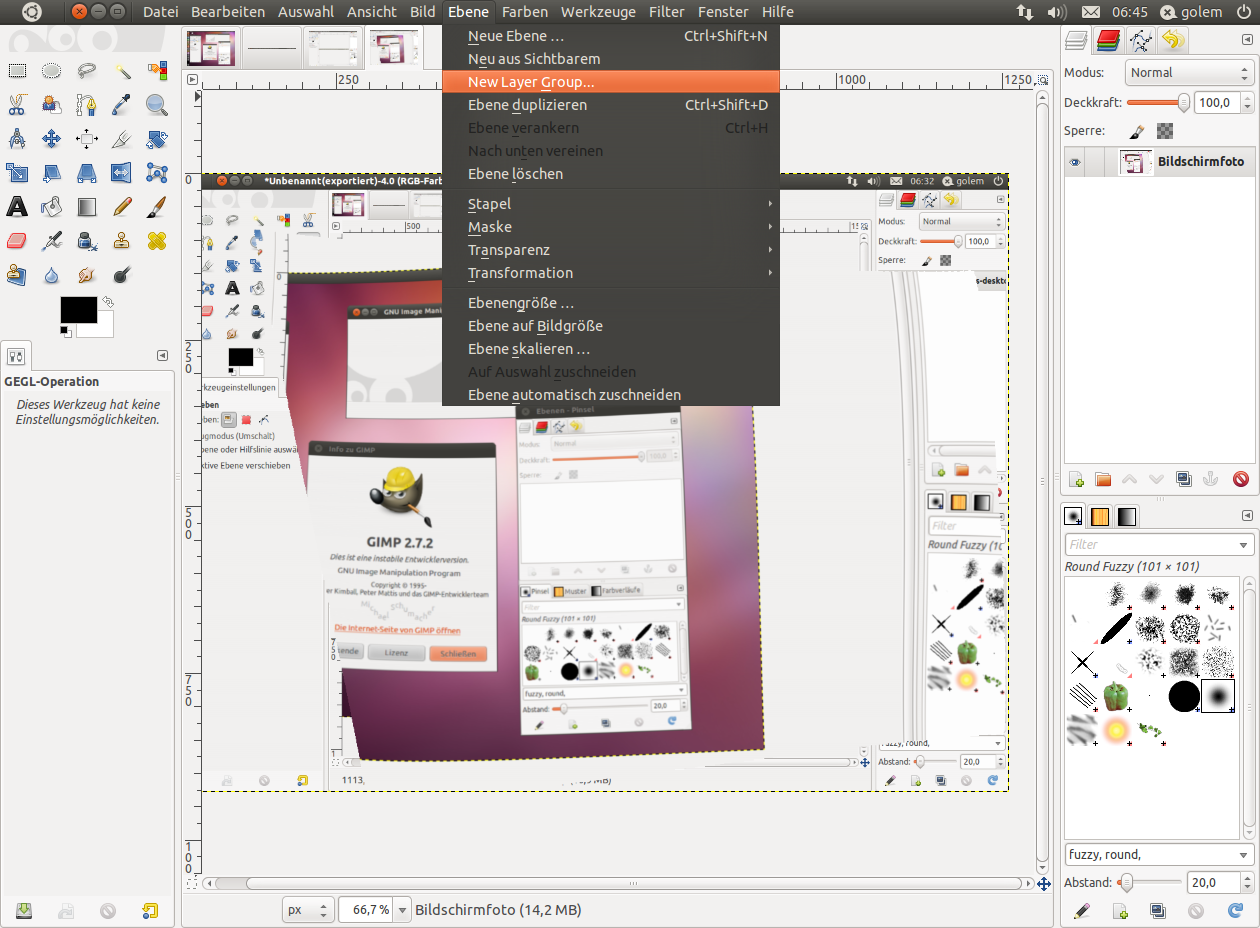
Task: Open the px unit dropdown
Action: point(307,910)
